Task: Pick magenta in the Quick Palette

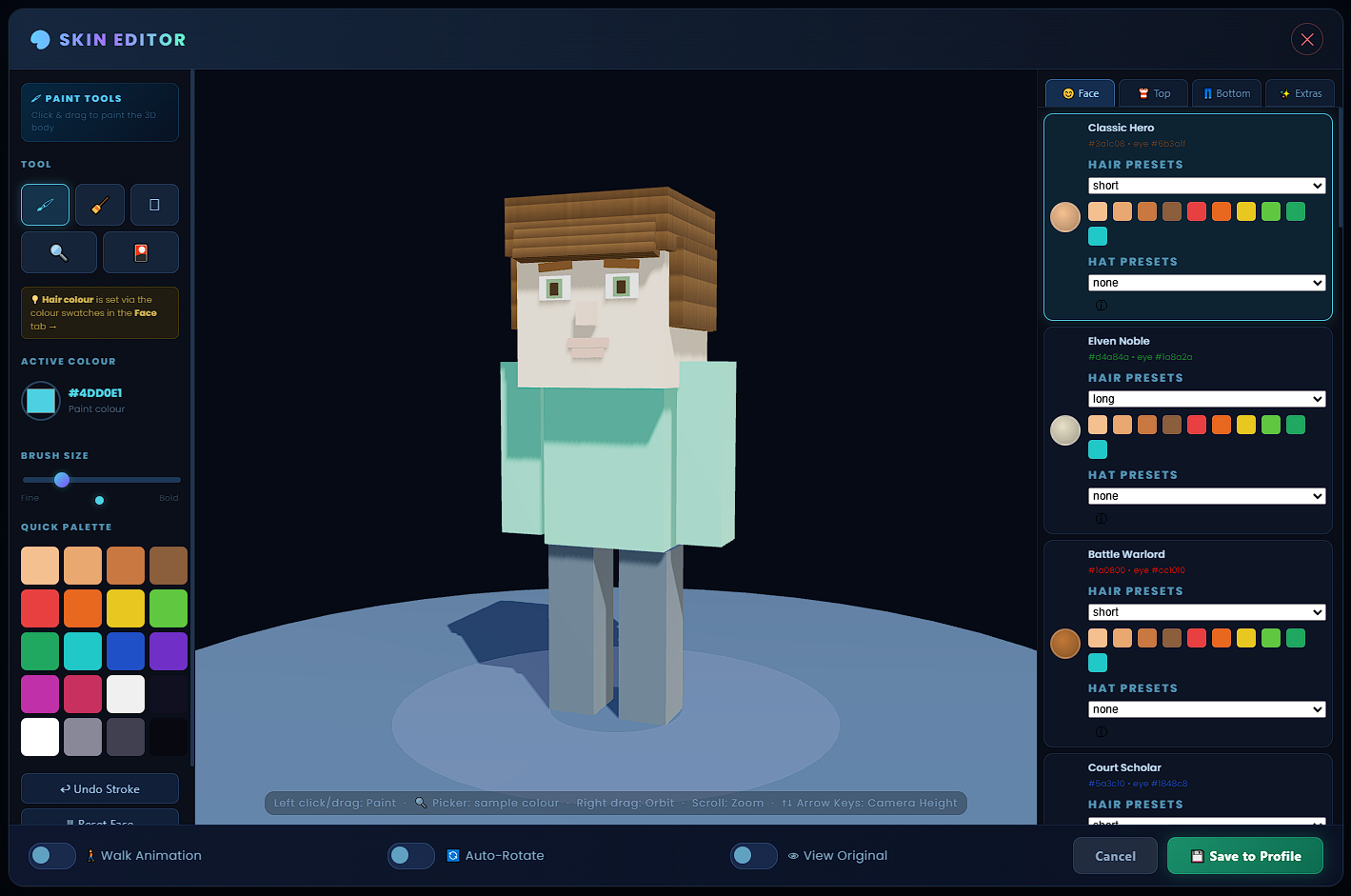Action: point(40,694)
